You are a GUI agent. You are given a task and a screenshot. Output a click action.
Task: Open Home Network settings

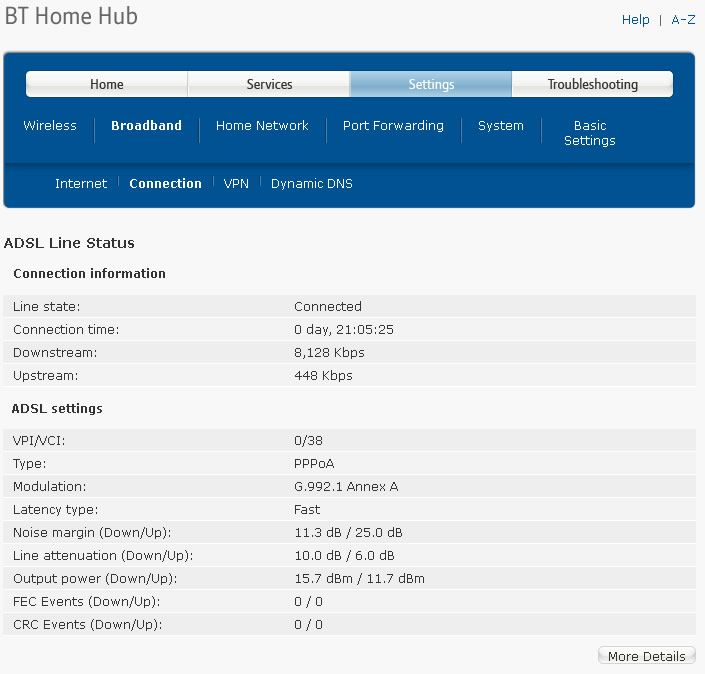coord(262,125)
